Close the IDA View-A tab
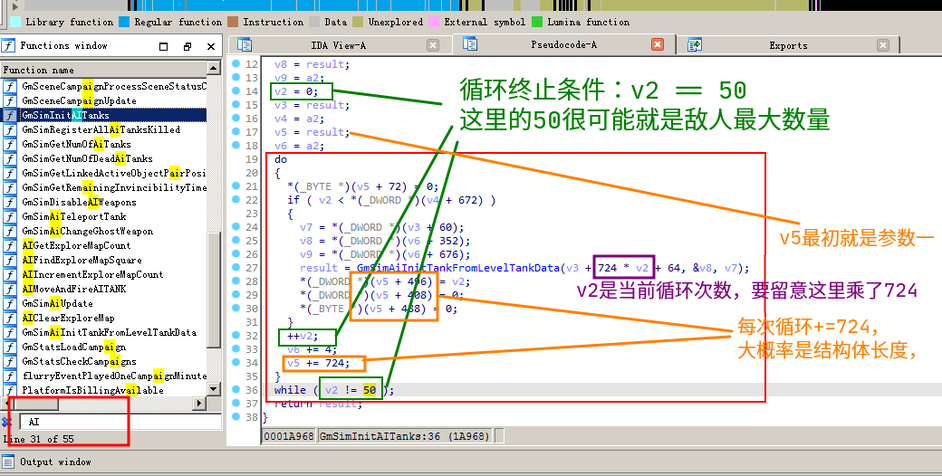The height and width of the screenshot is (476, 942). coord(433,45)
